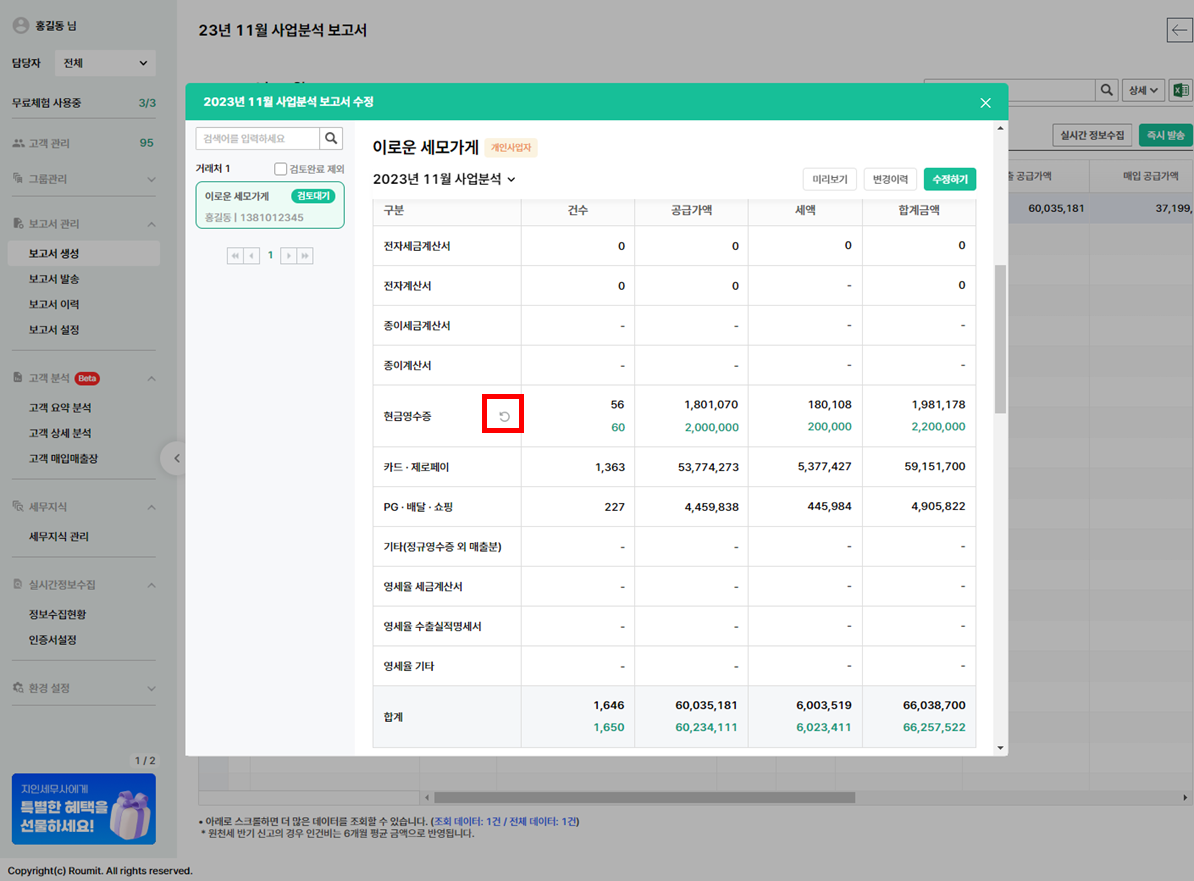Click the 검색어를 입력하세요 search field

[258, 138]
